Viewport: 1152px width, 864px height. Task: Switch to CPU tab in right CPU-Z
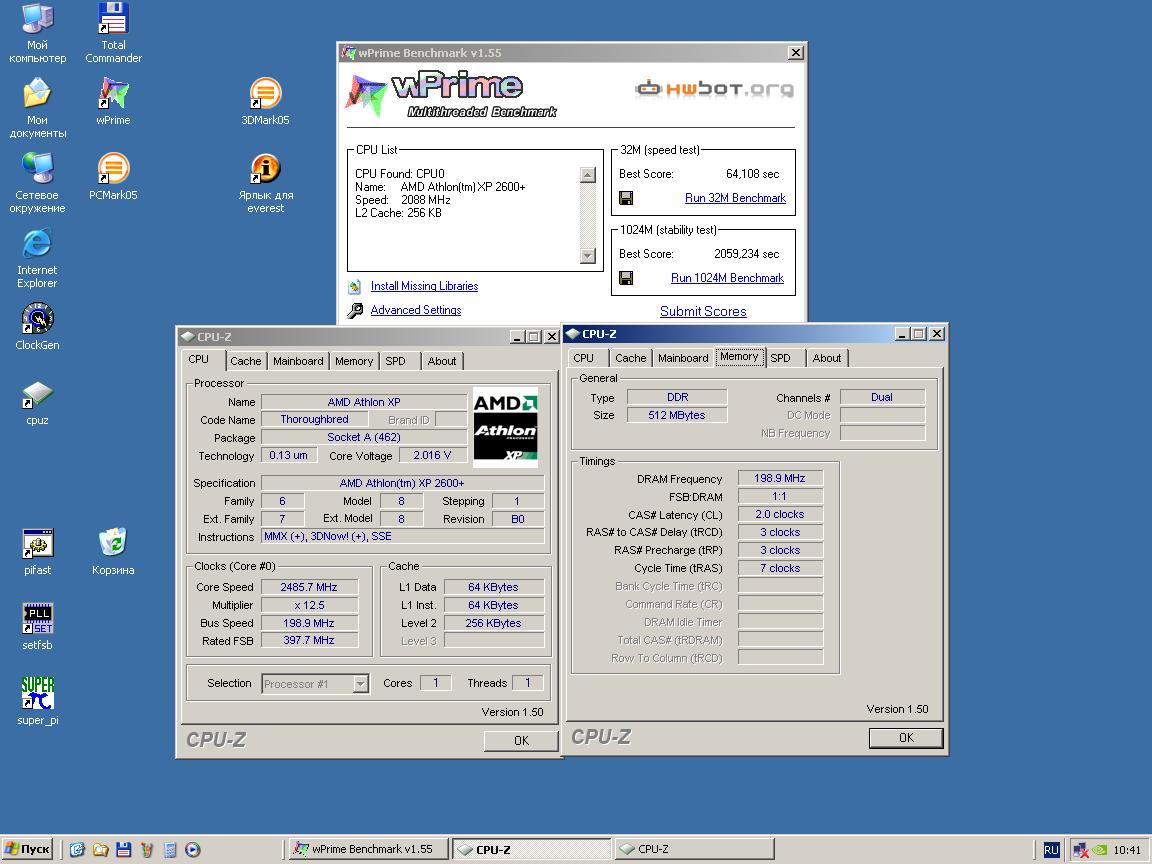click(x=583, y=359)
